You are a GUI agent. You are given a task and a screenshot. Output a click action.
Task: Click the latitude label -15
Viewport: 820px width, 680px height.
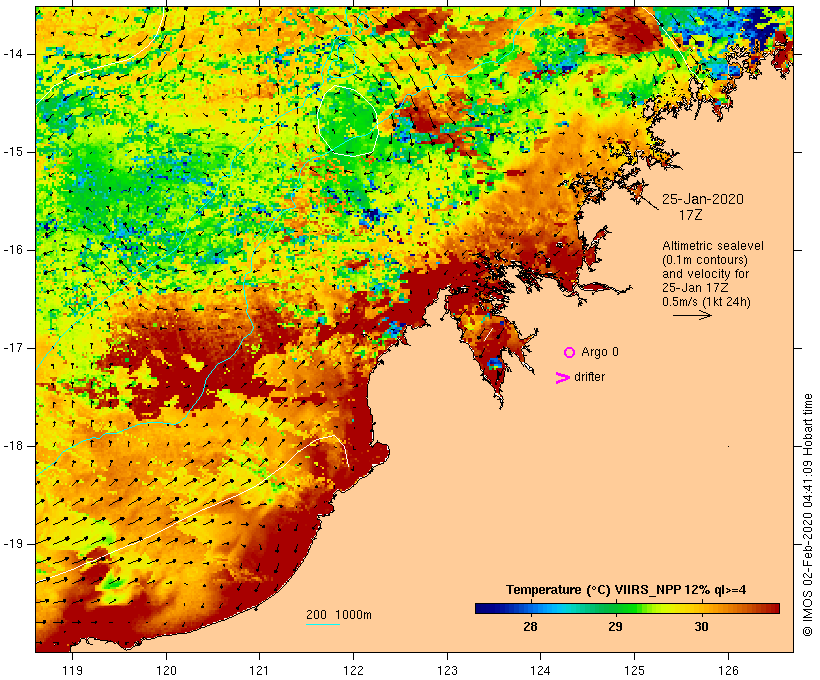point(13,152)
